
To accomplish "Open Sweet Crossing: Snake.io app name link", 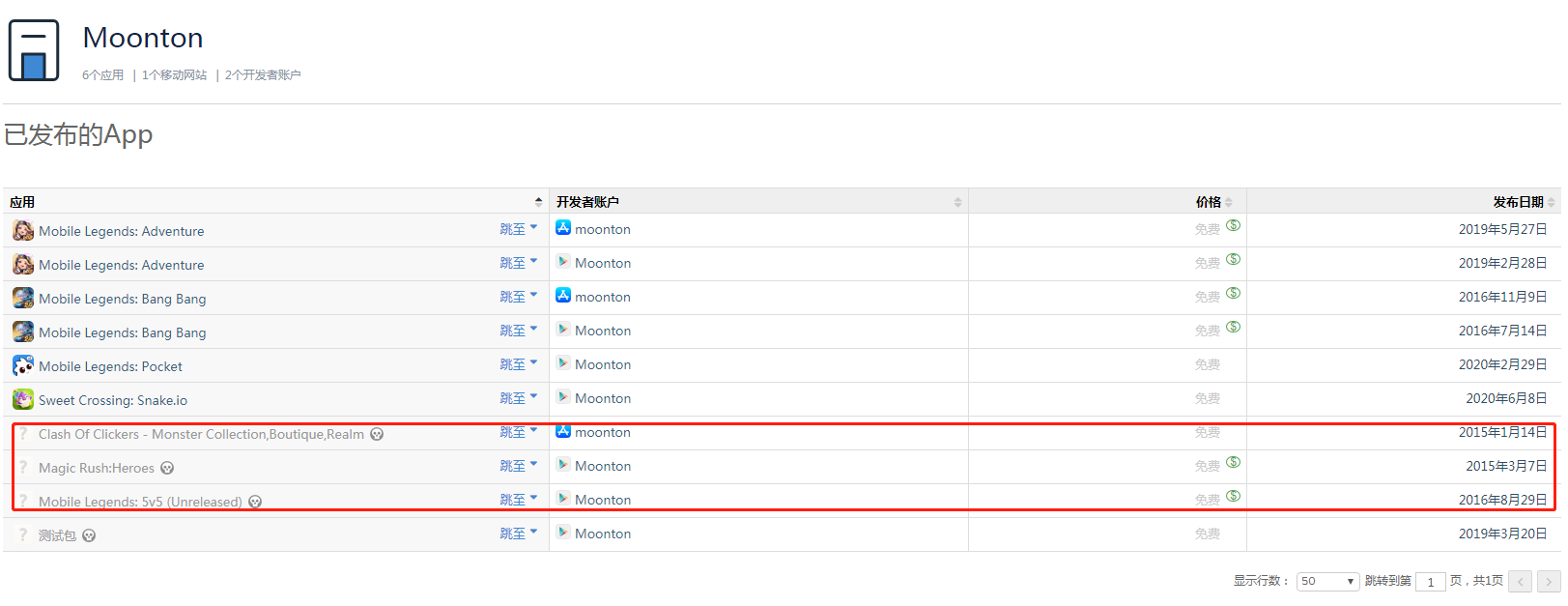I will pos(113,401).
